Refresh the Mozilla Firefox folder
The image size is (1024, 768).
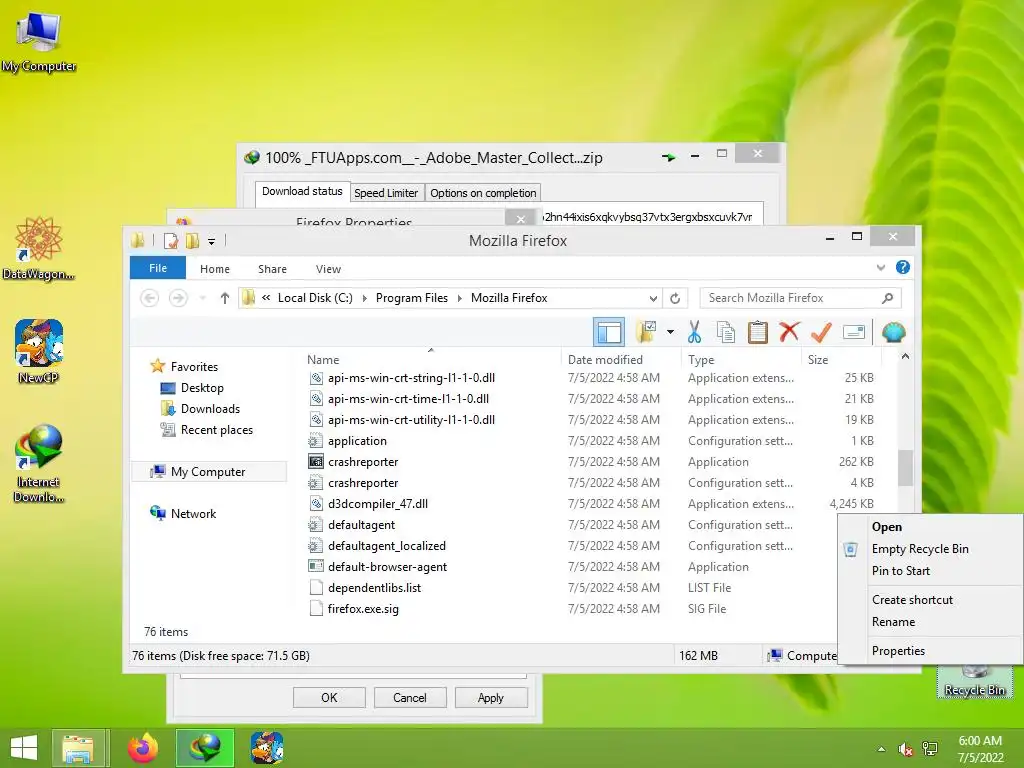point(675,298)
